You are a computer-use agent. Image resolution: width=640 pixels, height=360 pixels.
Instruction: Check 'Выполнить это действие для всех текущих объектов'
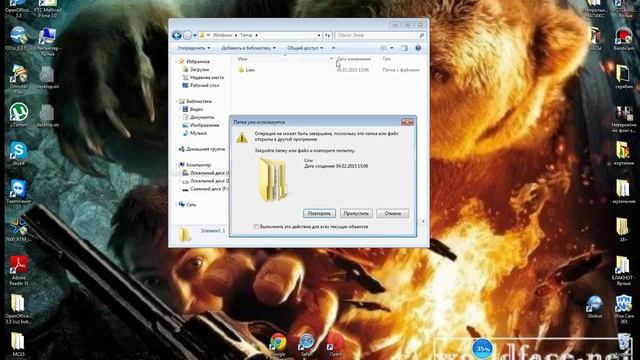pyautogui.click(x=256, y=227)
